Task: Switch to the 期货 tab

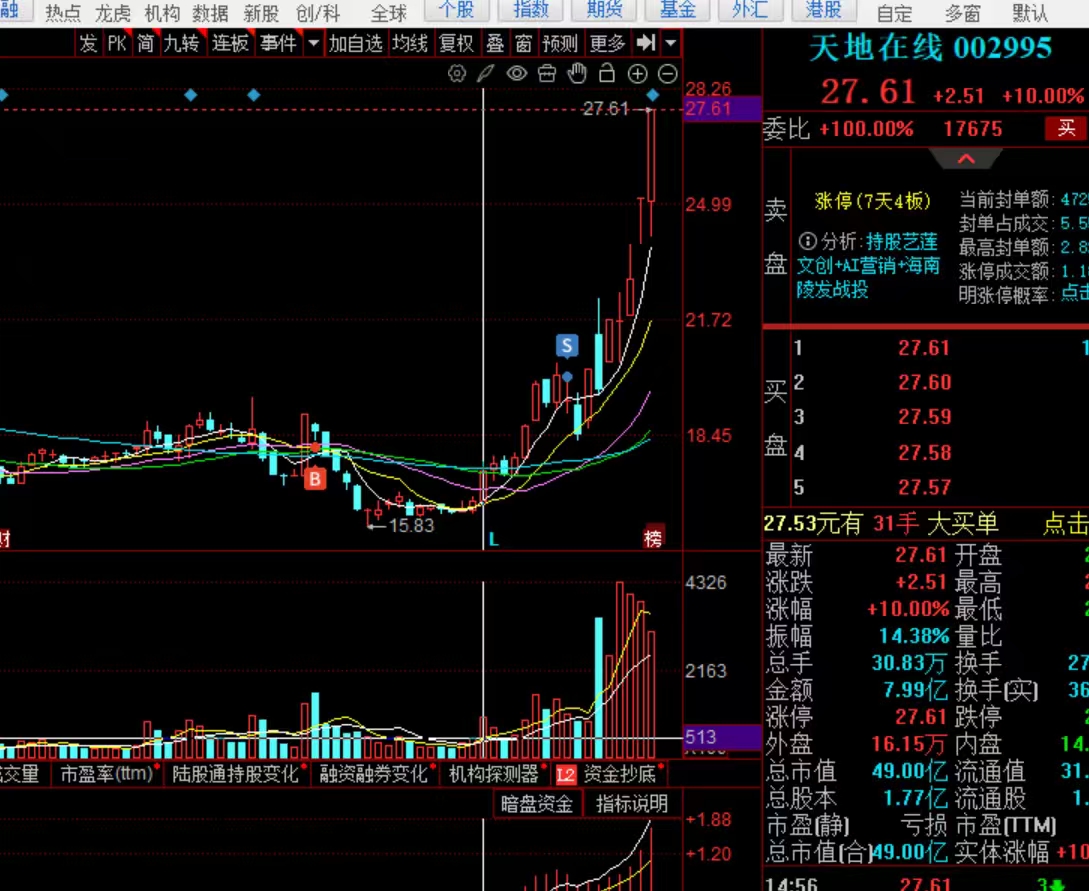Action: coord(604,10)
